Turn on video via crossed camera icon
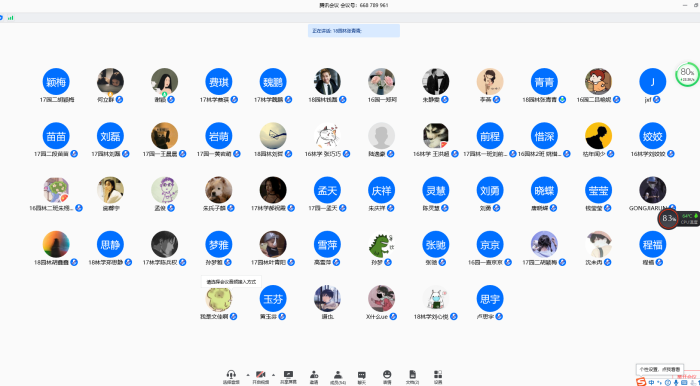Viewport: 700px width, 386px height. click(261, 377)
